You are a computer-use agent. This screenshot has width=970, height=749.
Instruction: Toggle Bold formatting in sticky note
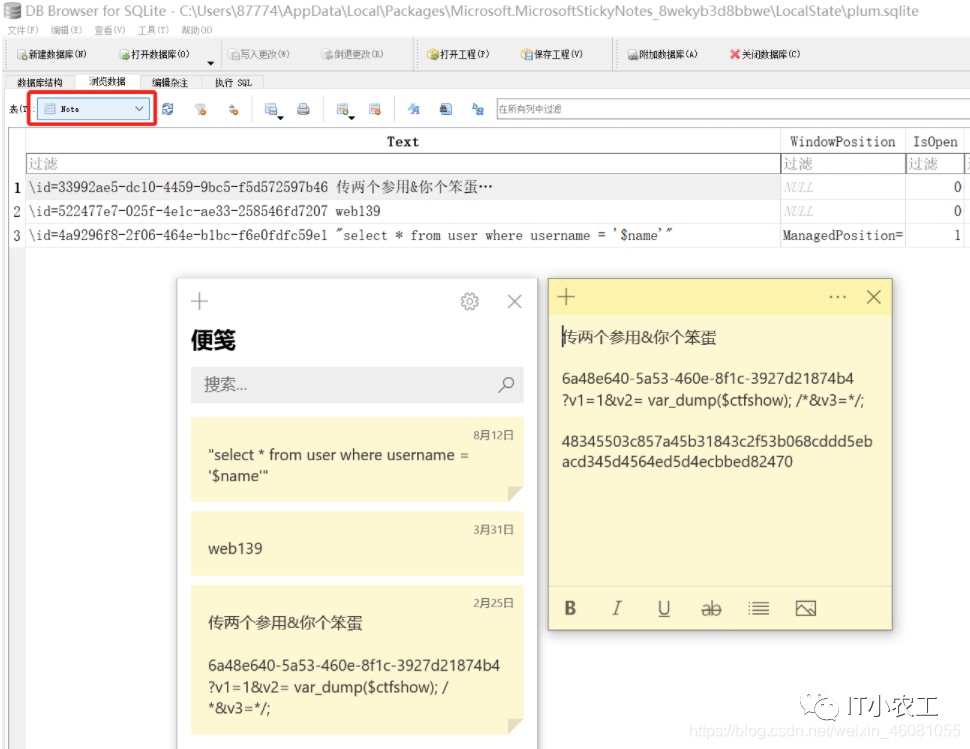pyautogui.click(x=570, y=609)
